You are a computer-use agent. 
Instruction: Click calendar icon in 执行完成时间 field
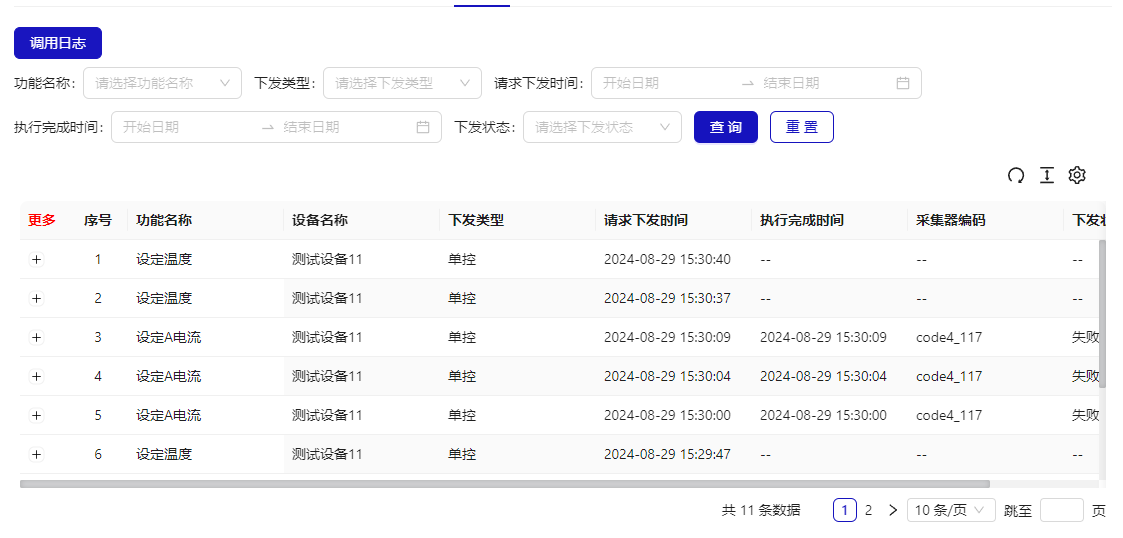point(423,128)
